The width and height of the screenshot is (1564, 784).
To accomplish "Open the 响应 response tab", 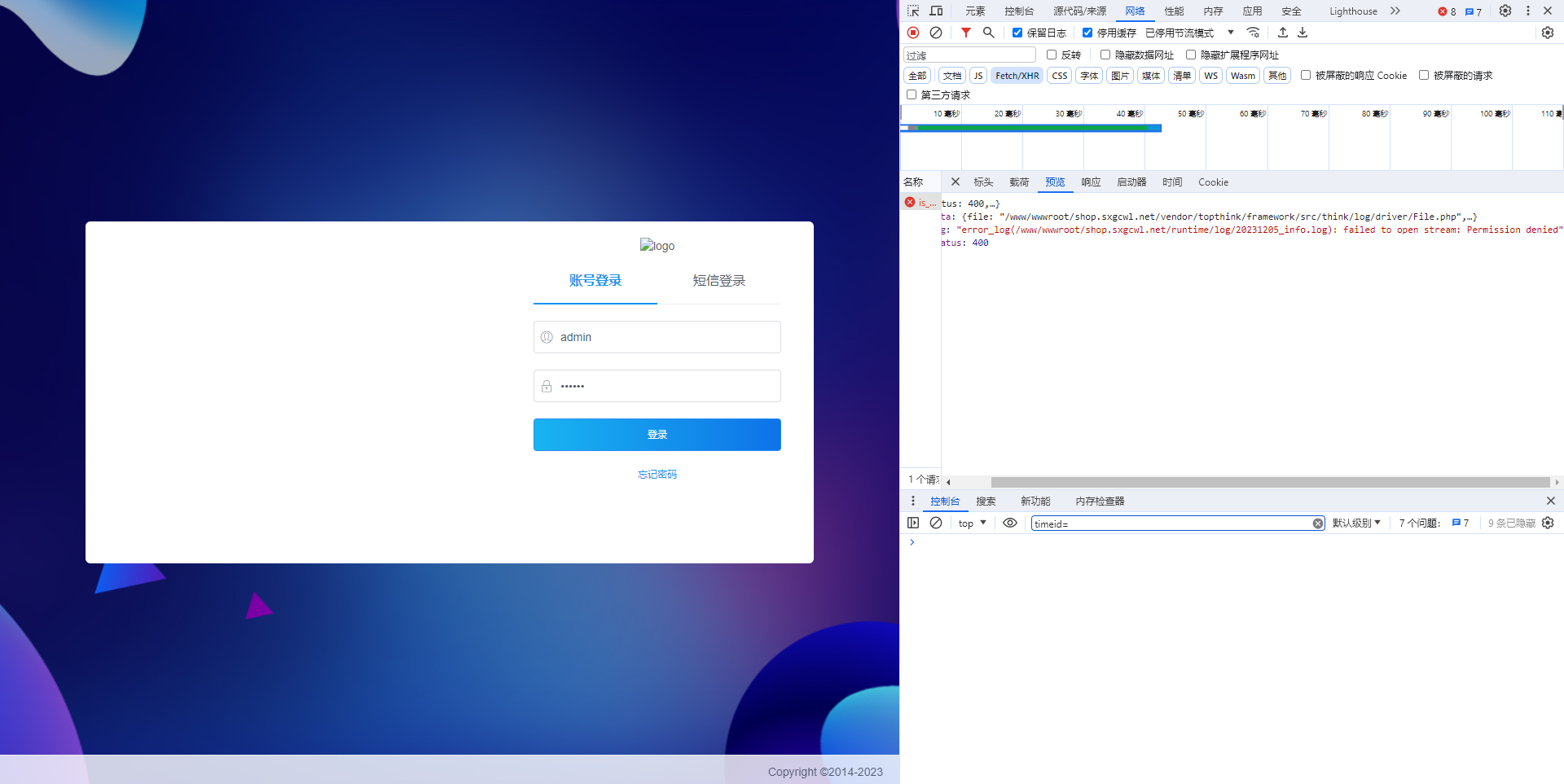I will (1091, 182).
